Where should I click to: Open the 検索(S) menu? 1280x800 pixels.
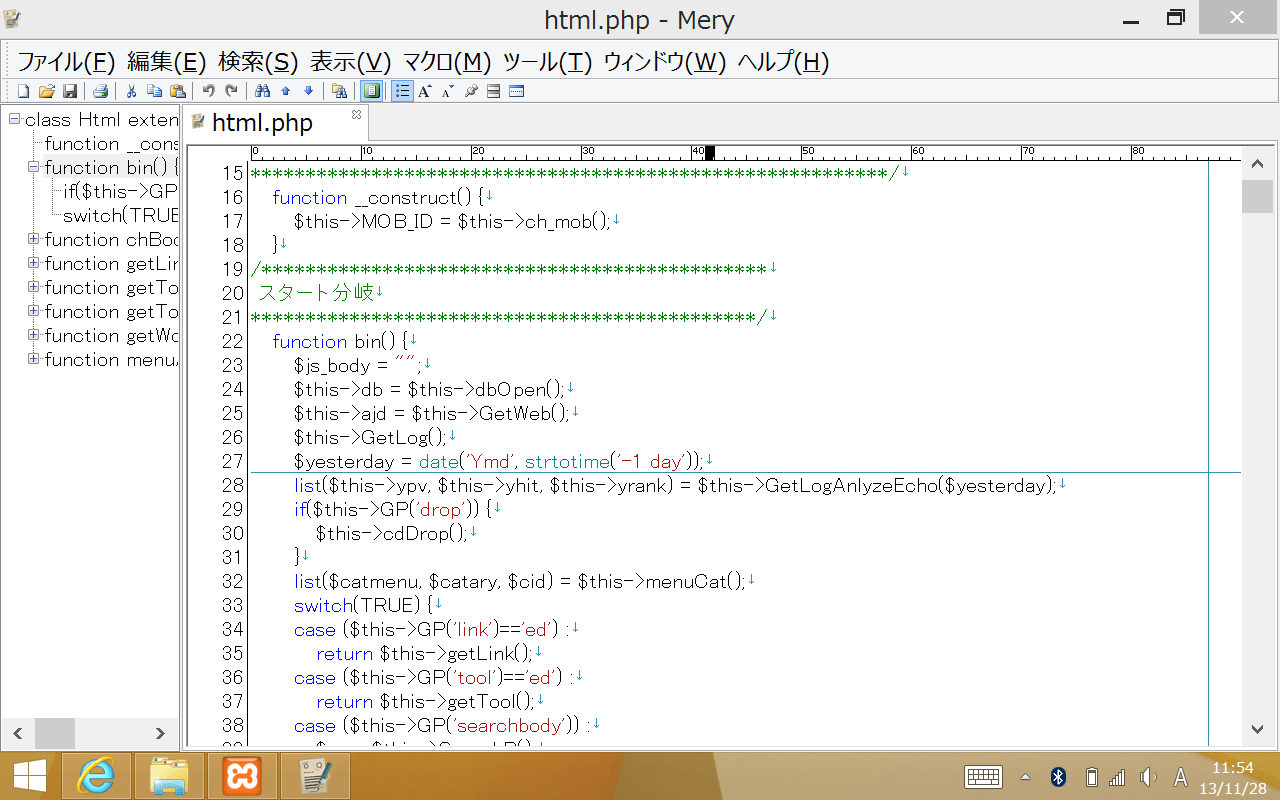259,62
